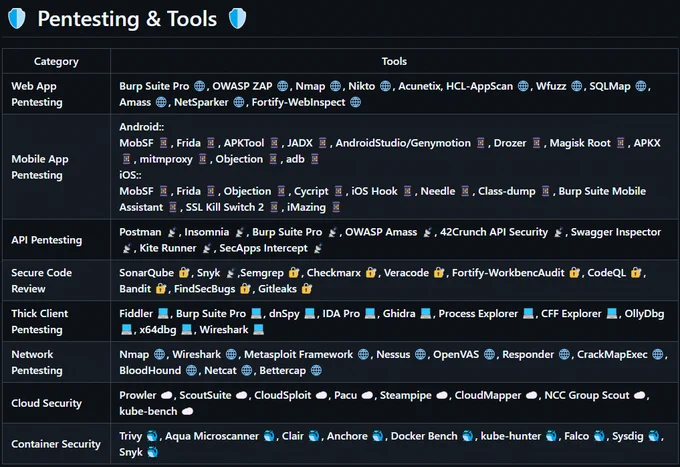This screenshot has height=467, width=680.
Task: Click the Kite Runner entry
Action: click(x=167, y=248)
